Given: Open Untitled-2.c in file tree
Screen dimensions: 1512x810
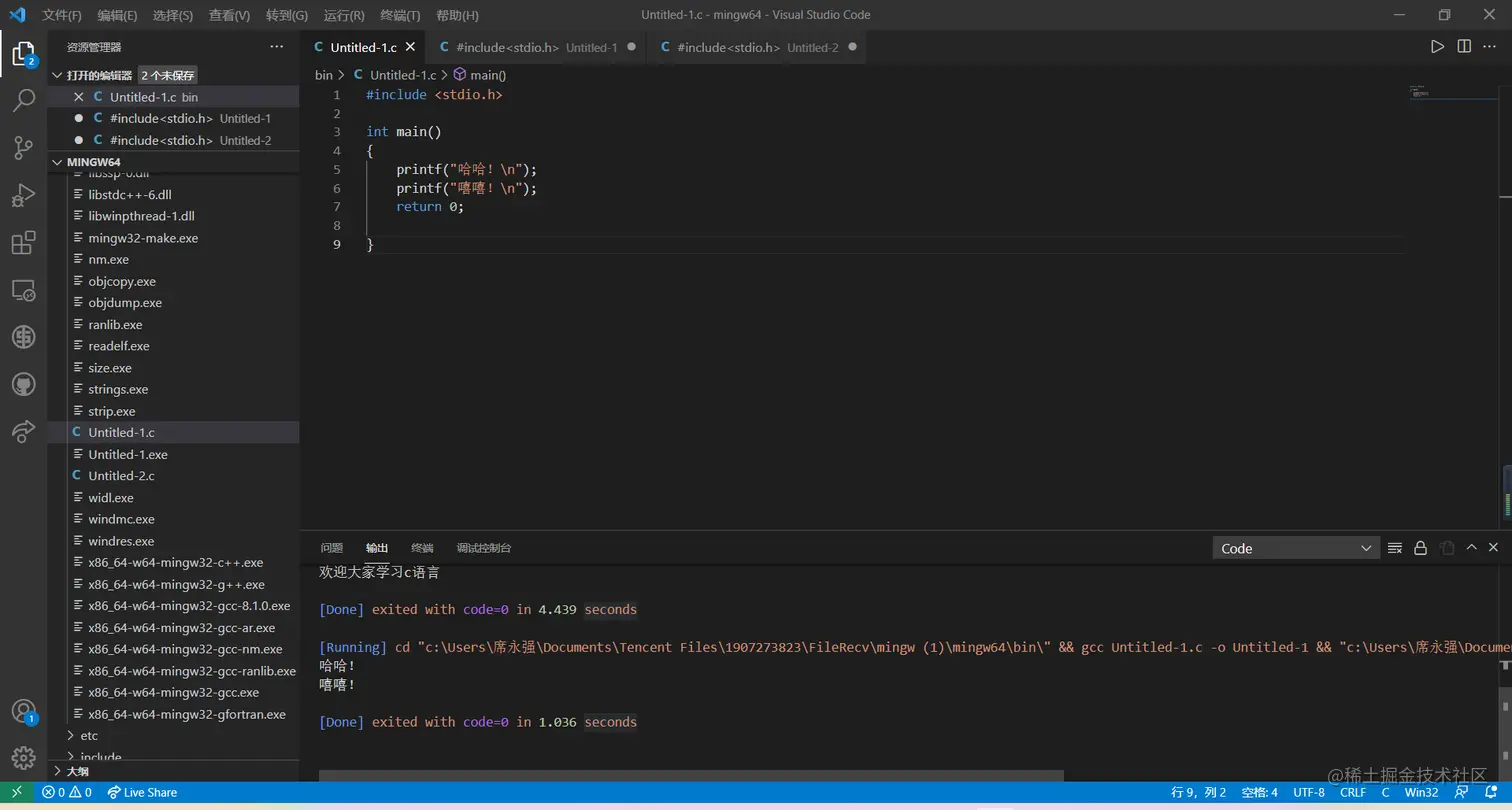Looking at the screenshot, I should coord(174,476).
